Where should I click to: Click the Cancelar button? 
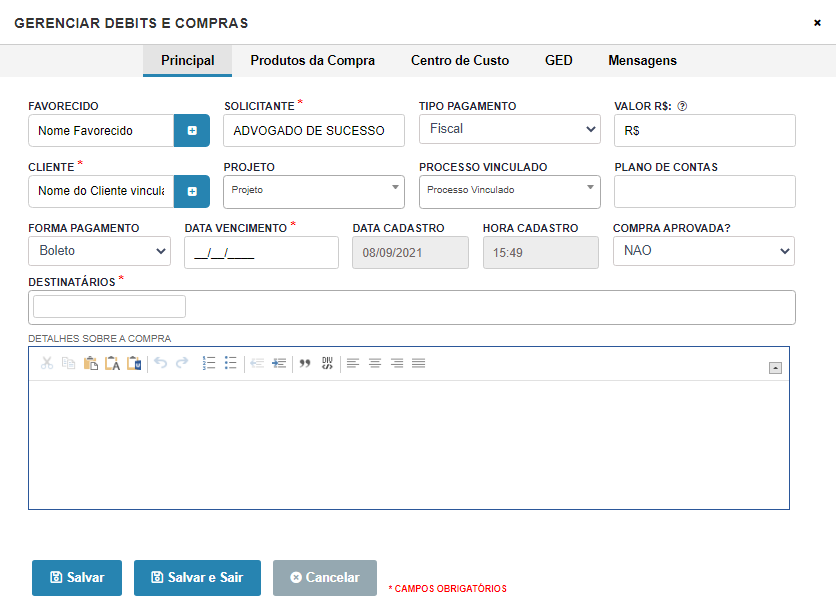click(x=325, y=578)
